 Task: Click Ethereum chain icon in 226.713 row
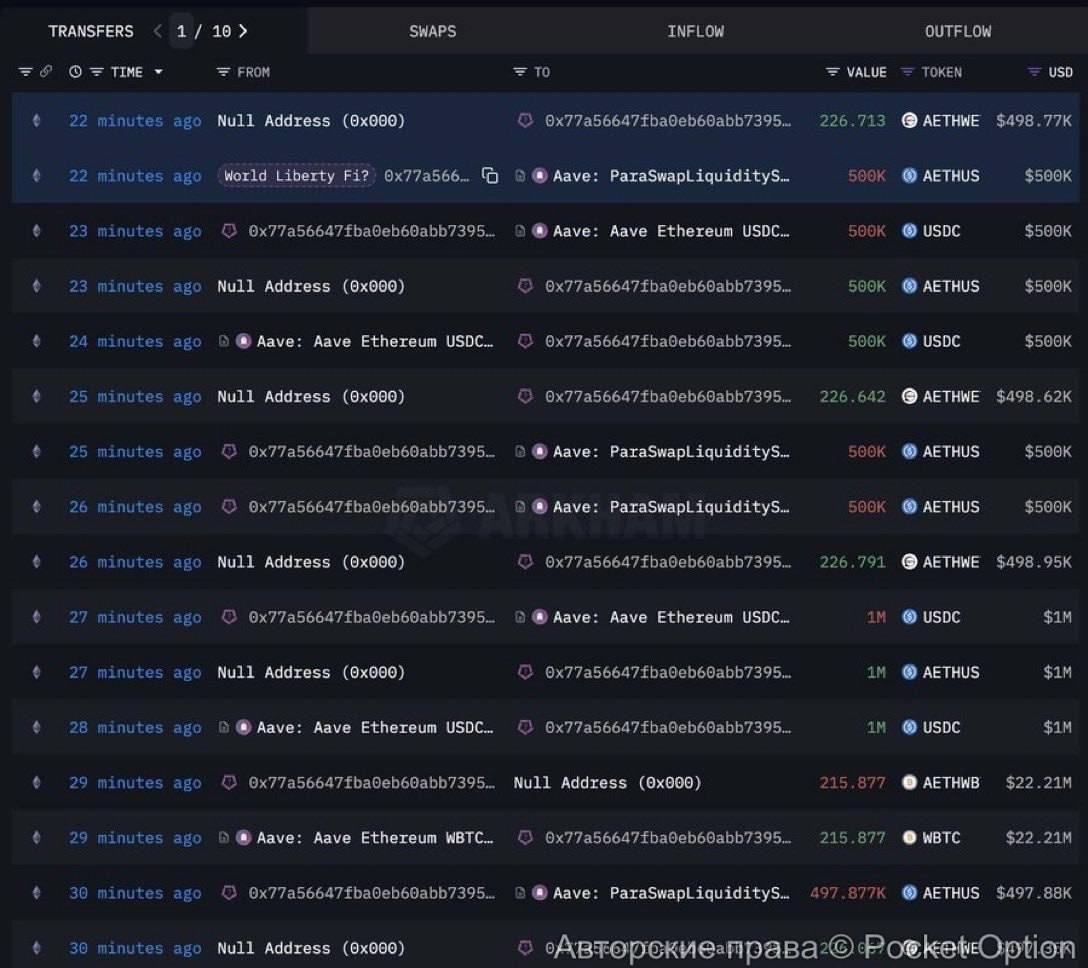pyautogui.click(x=37, y=121)
